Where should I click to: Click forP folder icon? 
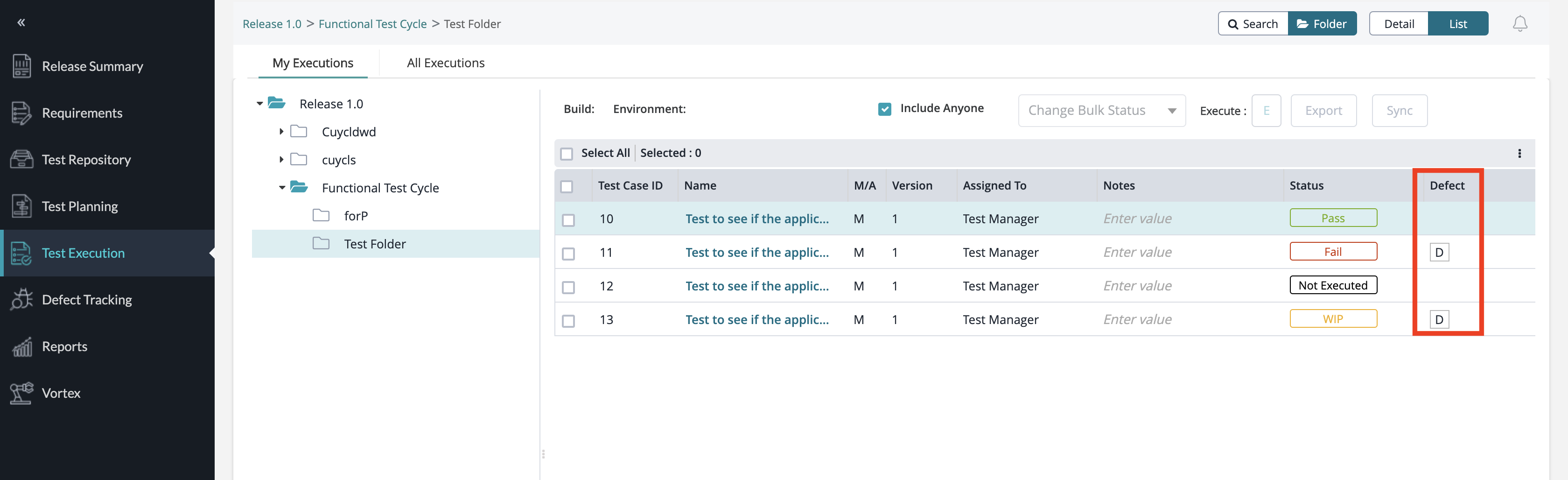pos(321,215)
